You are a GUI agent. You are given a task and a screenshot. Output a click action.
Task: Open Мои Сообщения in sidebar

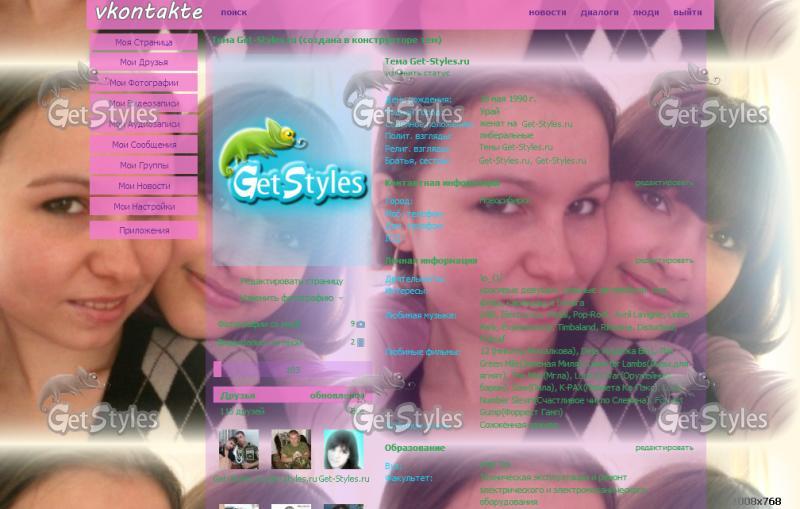point(144,145)
